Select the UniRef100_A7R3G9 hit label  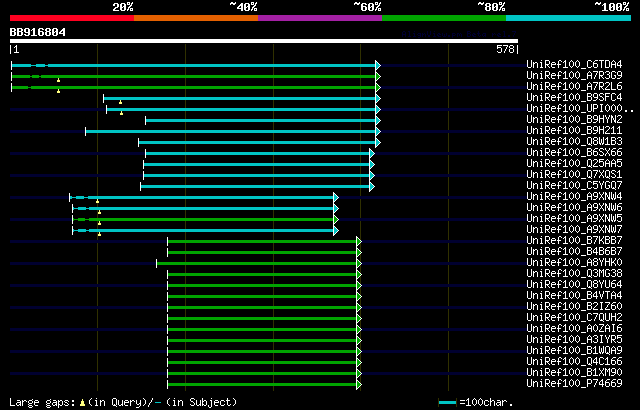tap(574, 75)
